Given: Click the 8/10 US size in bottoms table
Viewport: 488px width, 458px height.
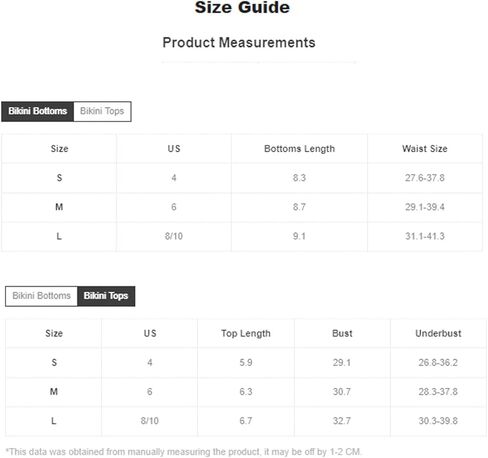Looking at the screenshot, I should [x=174, y=236].
